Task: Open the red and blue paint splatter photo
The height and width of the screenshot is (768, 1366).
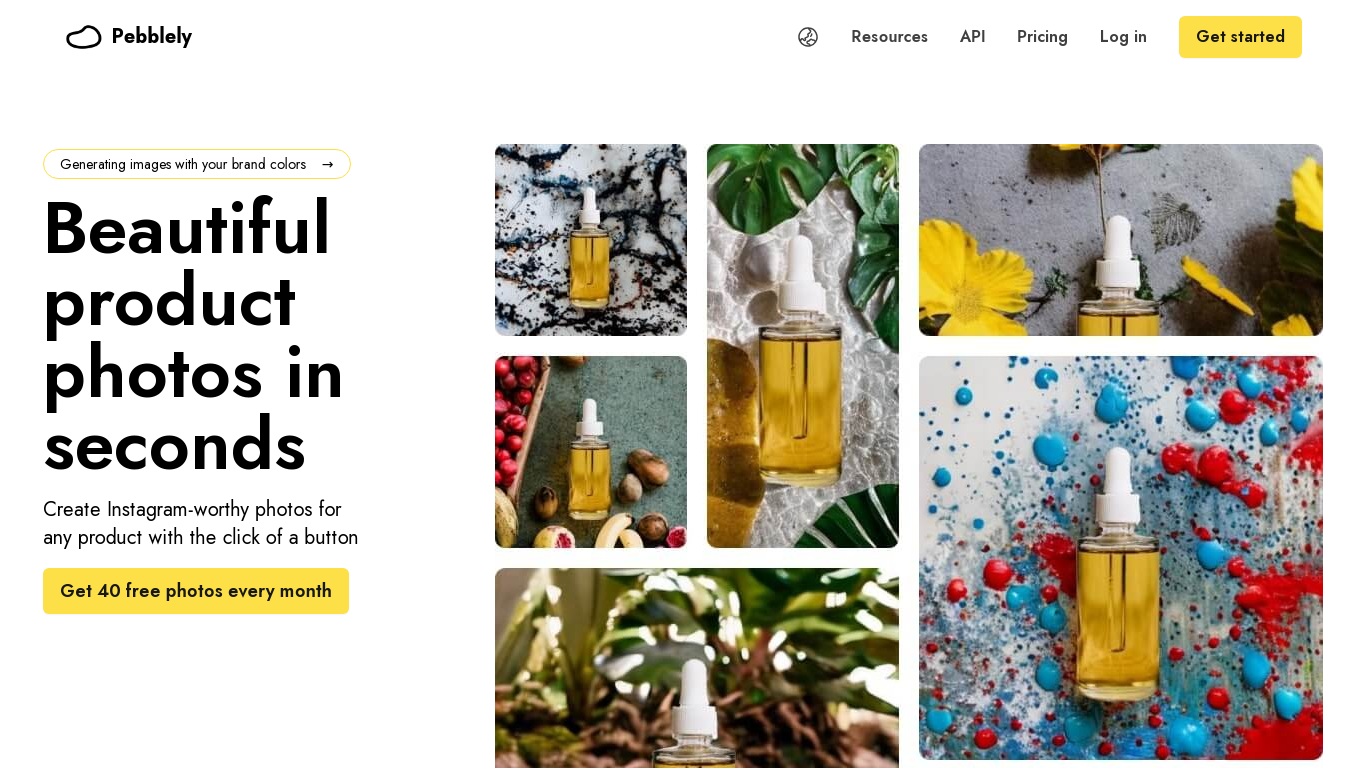Action: (1121, 558)
